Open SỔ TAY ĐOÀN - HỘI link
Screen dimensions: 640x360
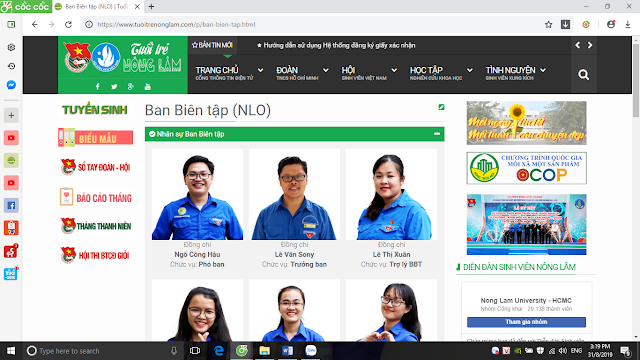pyautogui.click(x=96, y=167)
